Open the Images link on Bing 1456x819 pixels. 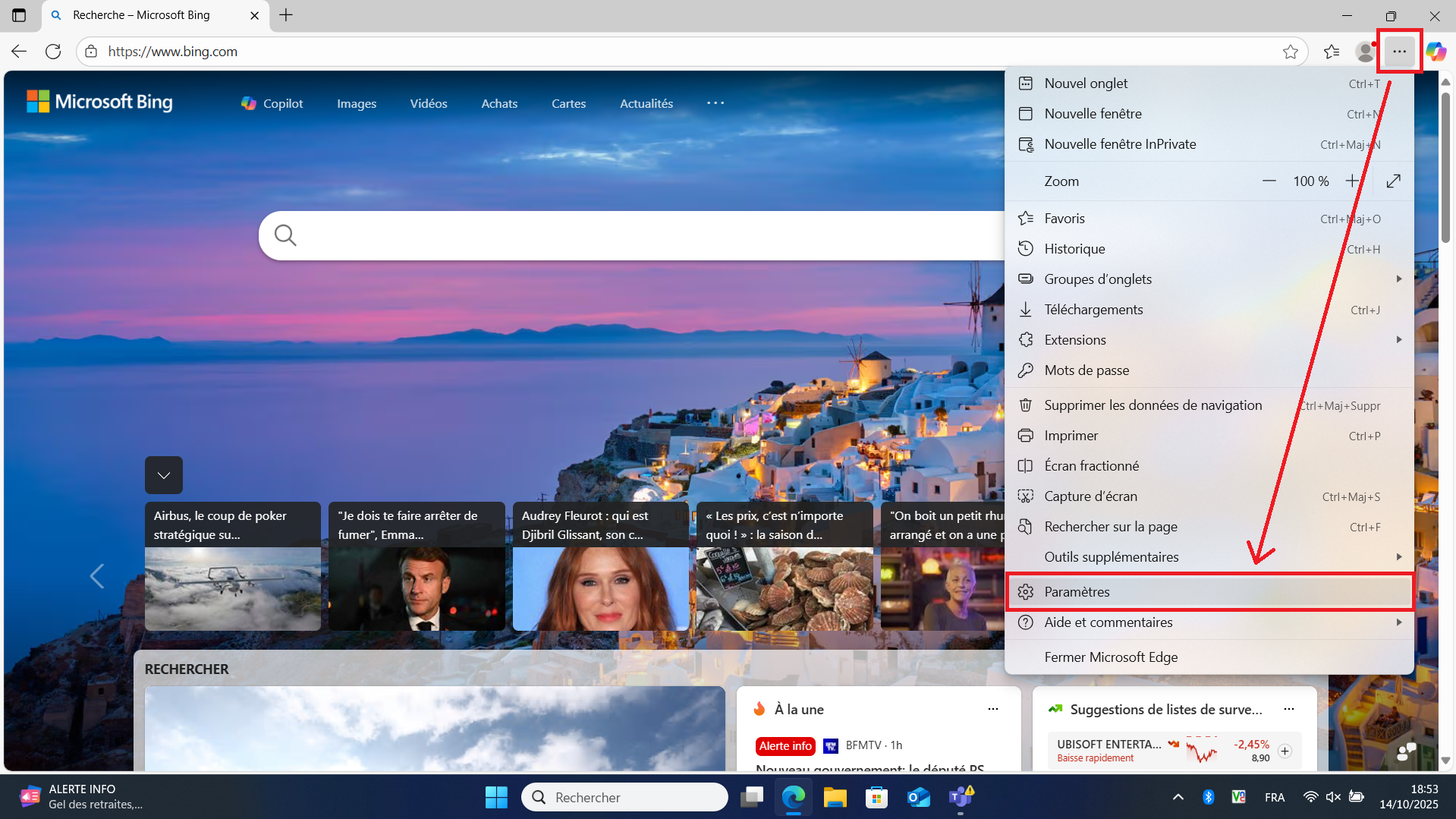[x=357, y=104]
